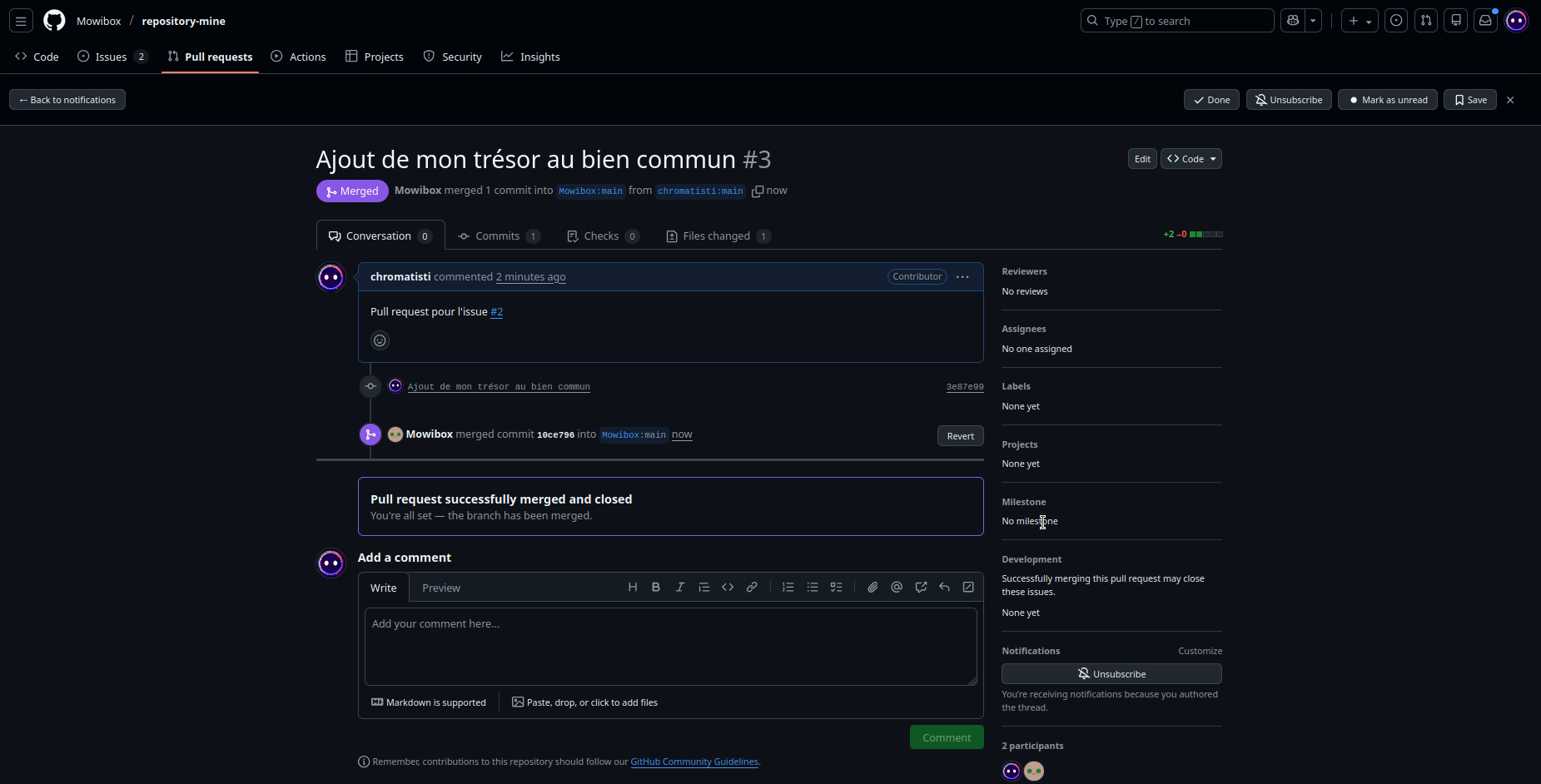Open the comment options ellipsis menu
Screen dimensions: 1541x784
[x=962, y=277]
